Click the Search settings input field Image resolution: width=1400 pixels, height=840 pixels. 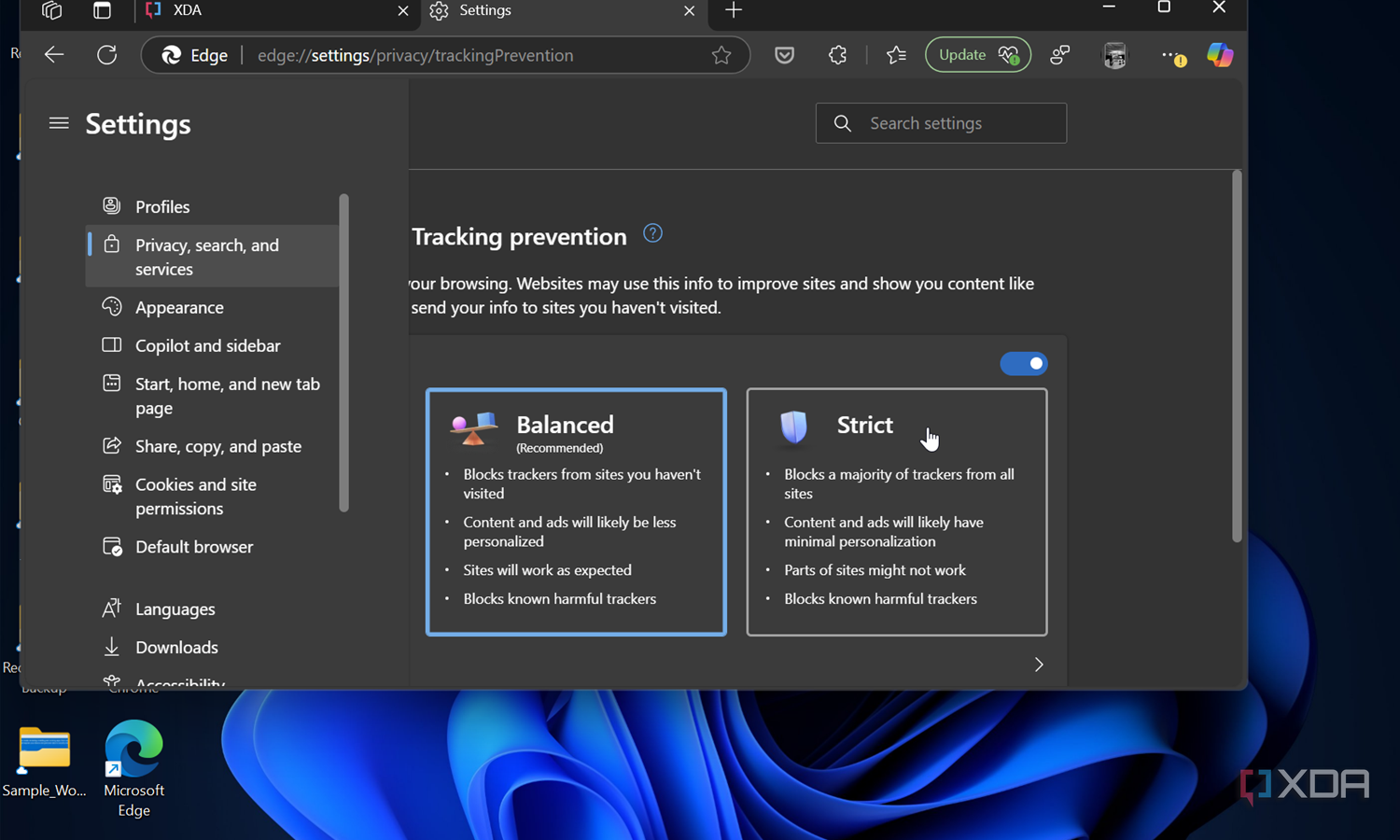click(x=941, y=123)
